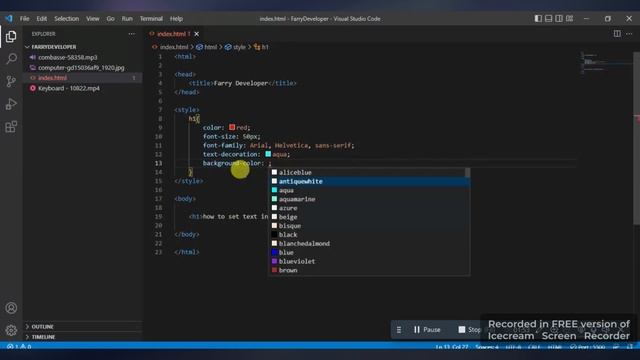Toggle bottom panel layout icon
Screen dimensions: 640x360
tap(549, 18)
